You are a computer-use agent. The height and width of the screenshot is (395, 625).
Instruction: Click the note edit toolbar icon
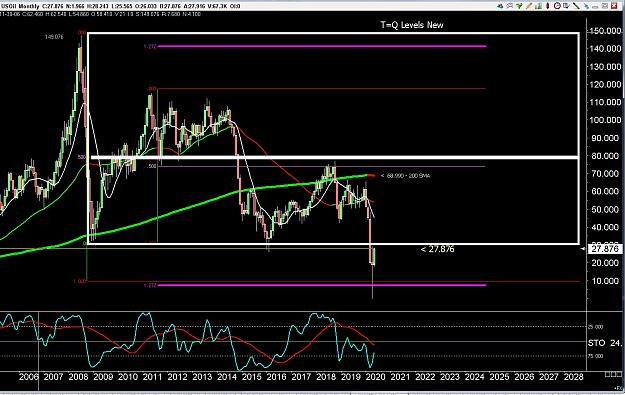pyautogui.click(x=566, y=6)
